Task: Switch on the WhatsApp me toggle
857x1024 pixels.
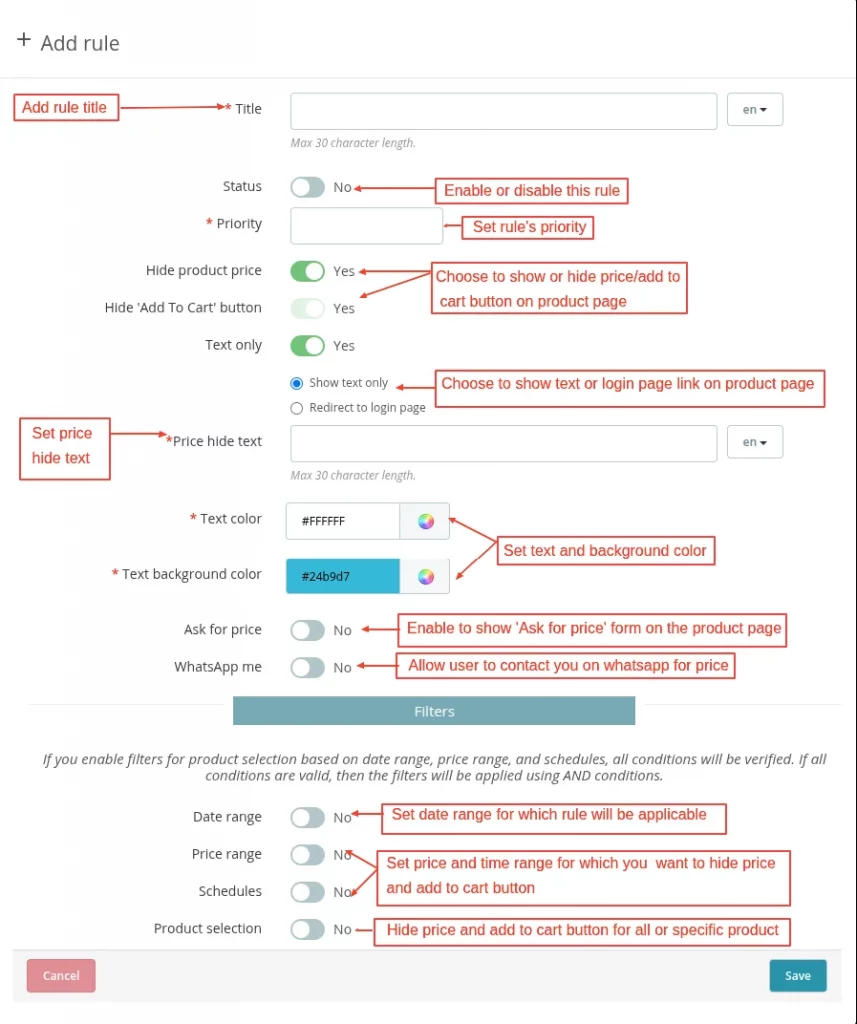Action: point(308,667)
